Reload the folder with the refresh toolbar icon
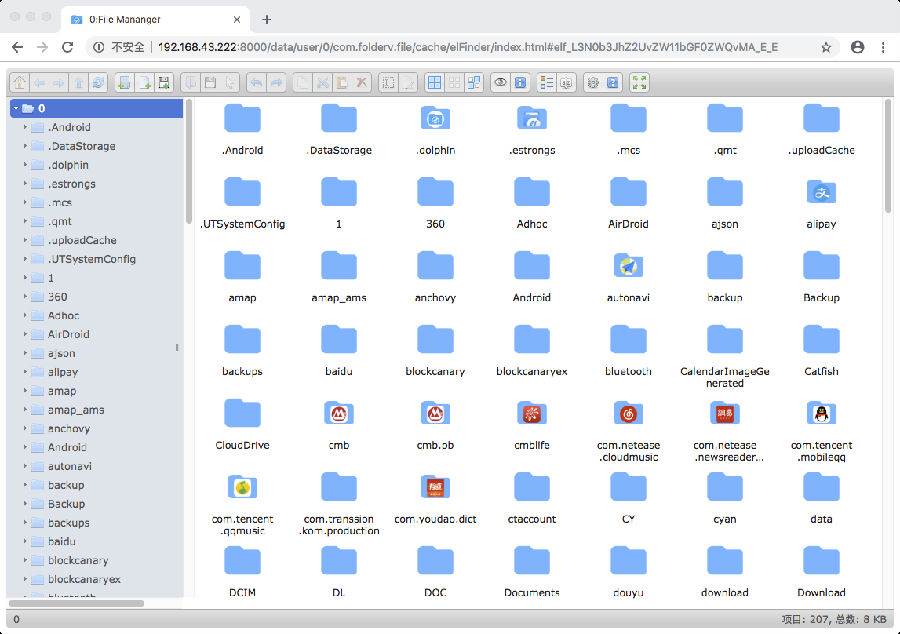This screenshot has height=634, width=900. [x=99, y=83]
